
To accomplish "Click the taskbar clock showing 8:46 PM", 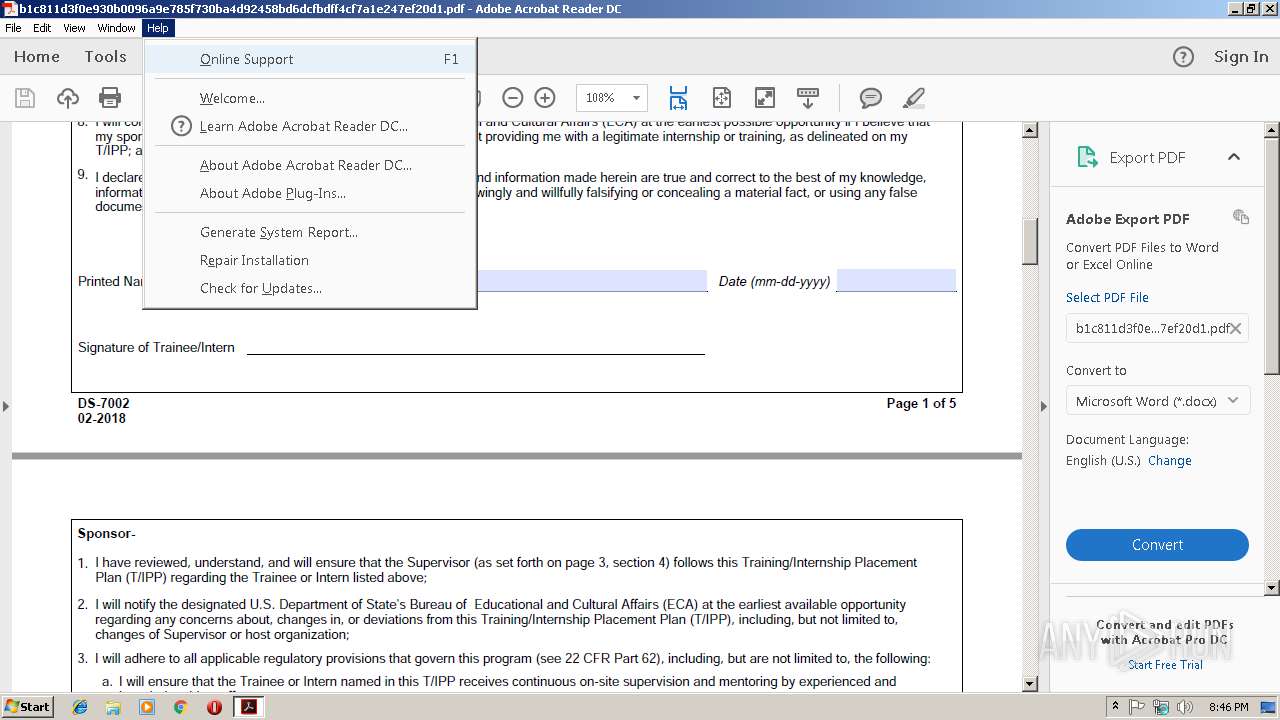I will pyautogui.click(x=1228, y=707).
